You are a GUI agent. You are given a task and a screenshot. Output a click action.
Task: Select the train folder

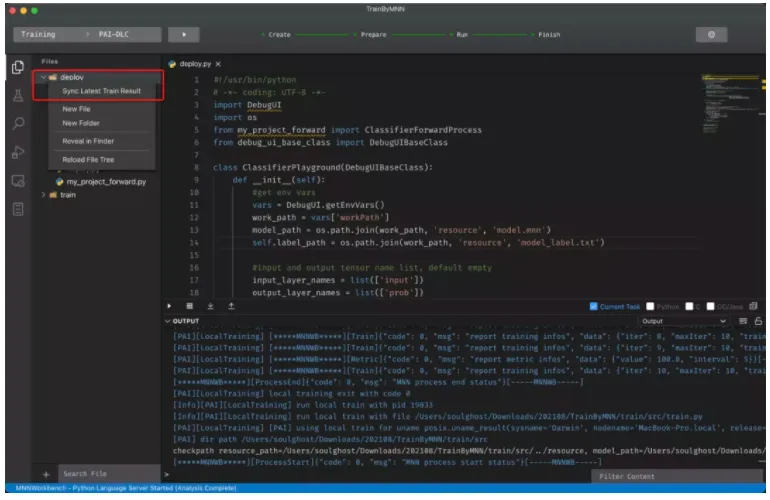68,194
